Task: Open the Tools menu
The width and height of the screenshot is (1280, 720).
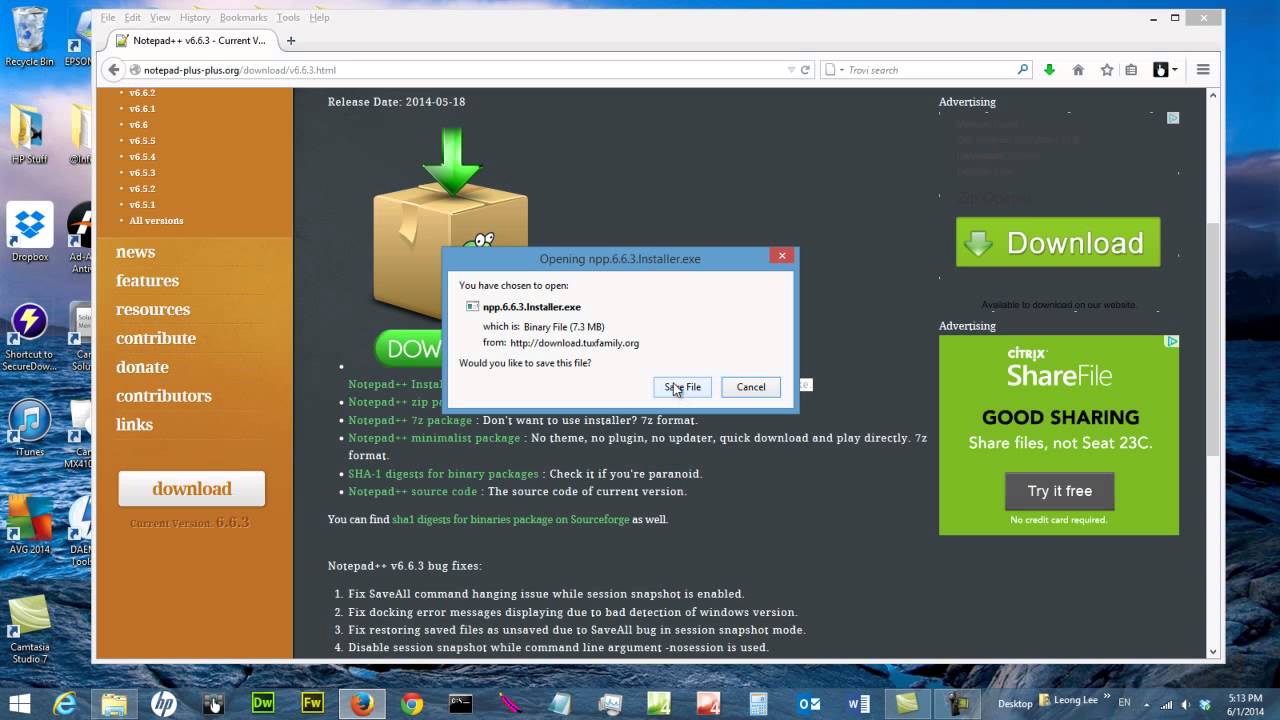Action: pyautogui.click(x=288, y=18)
